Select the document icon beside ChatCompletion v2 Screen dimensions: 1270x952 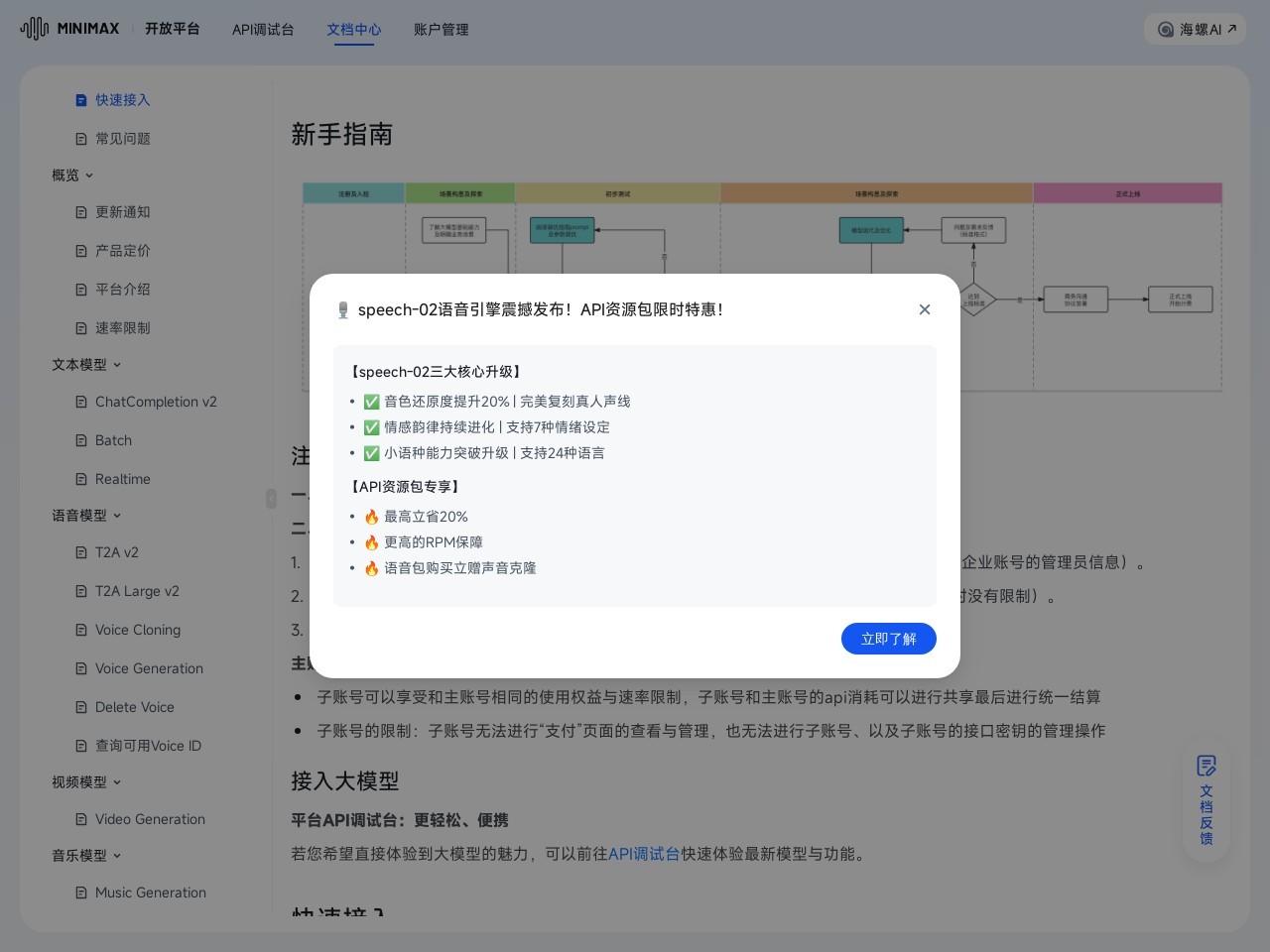point(81,402)
